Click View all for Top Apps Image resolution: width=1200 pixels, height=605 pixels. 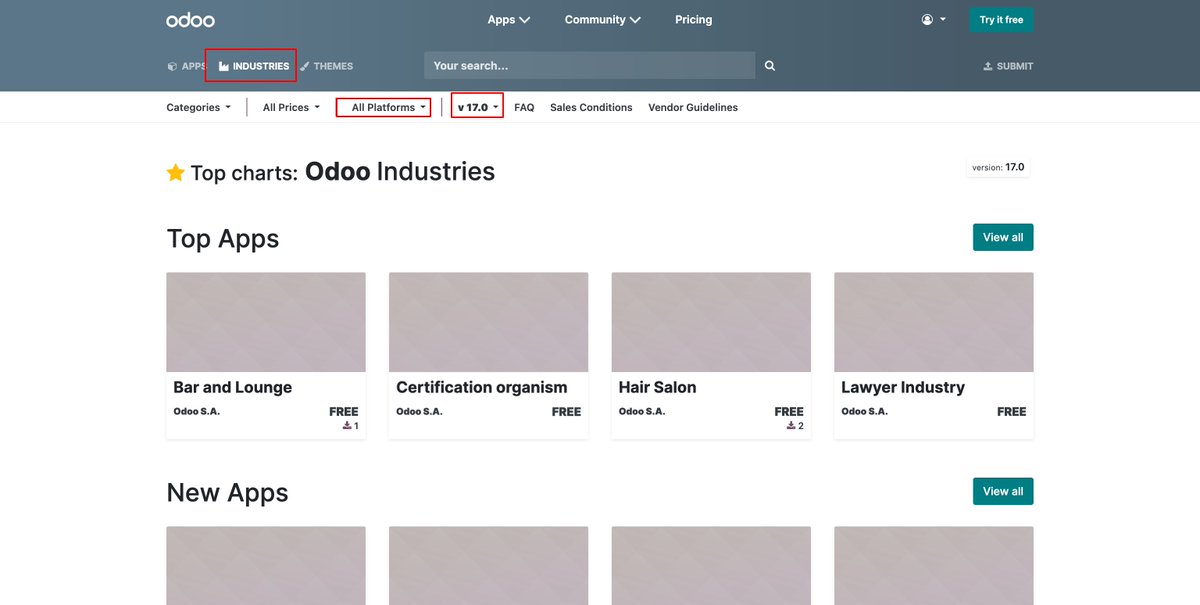tap(1003, 237)
